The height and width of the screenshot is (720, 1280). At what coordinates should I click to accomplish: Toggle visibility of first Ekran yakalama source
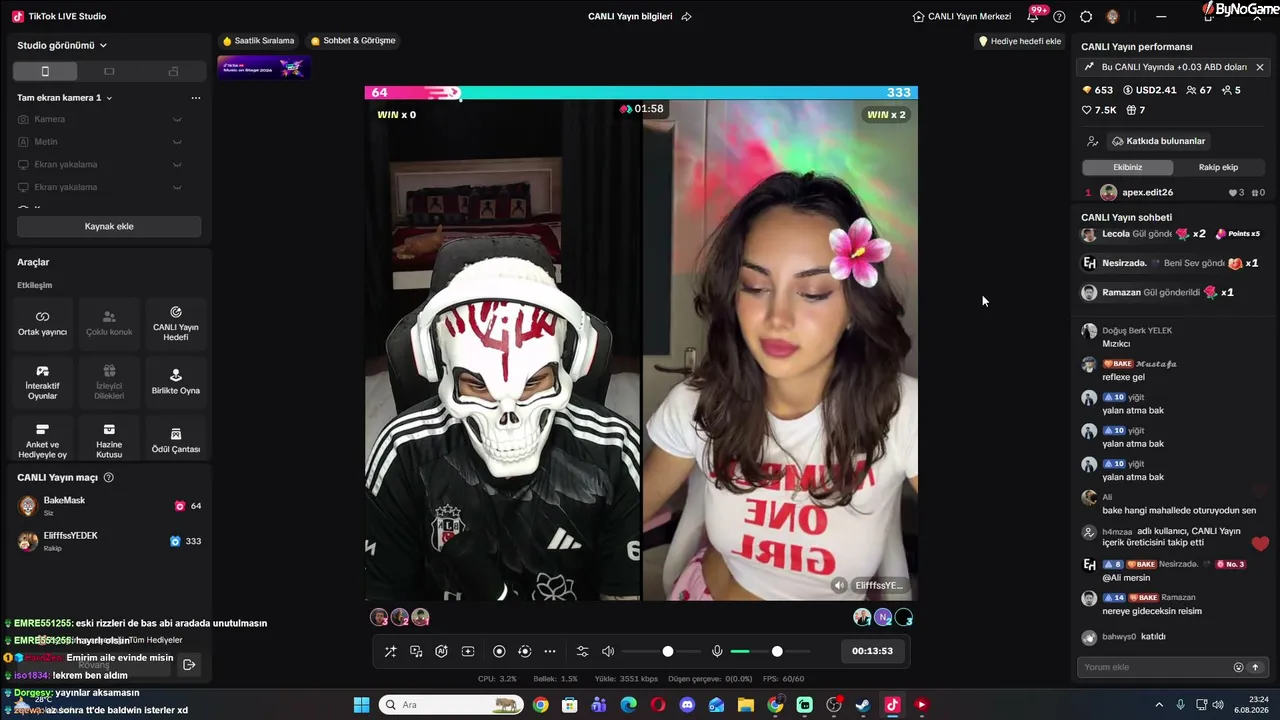click(x=177, y=165)
